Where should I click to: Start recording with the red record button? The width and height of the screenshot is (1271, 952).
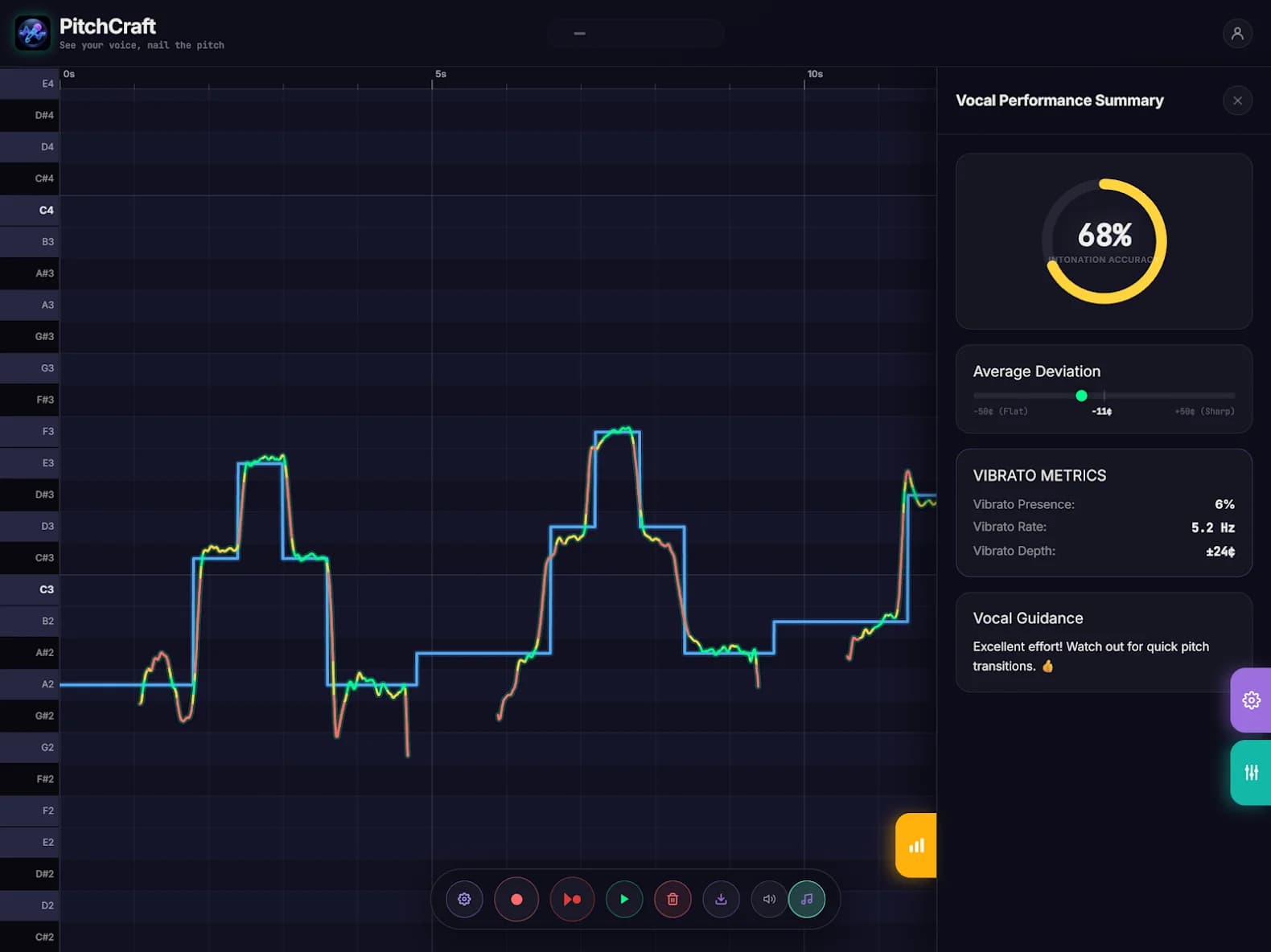[x=516, y=899]
